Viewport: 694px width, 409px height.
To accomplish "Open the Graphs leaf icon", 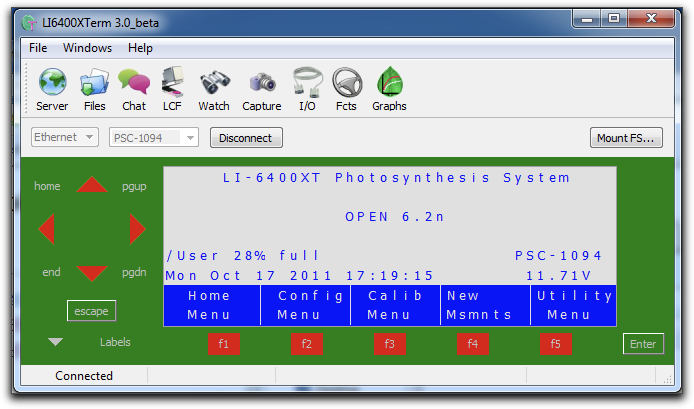I will click(389, 81).
